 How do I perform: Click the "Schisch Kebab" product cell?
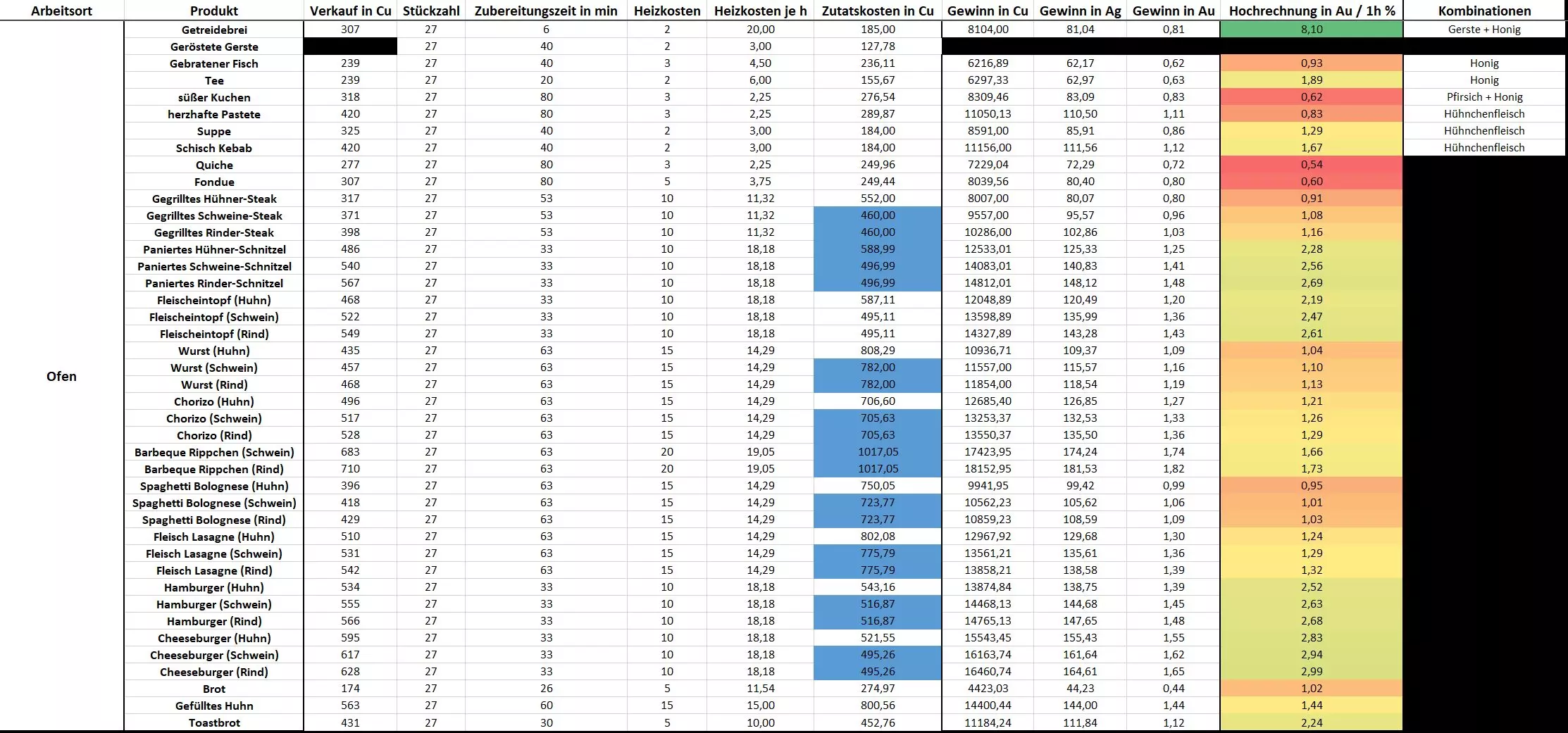point(214,148)
